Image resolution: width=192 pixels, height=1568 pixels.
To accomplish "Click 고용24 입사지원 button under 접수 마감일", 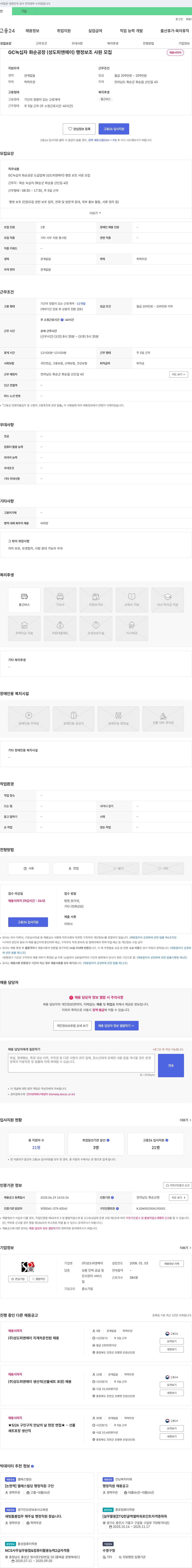I will click(x=28, y=922).
